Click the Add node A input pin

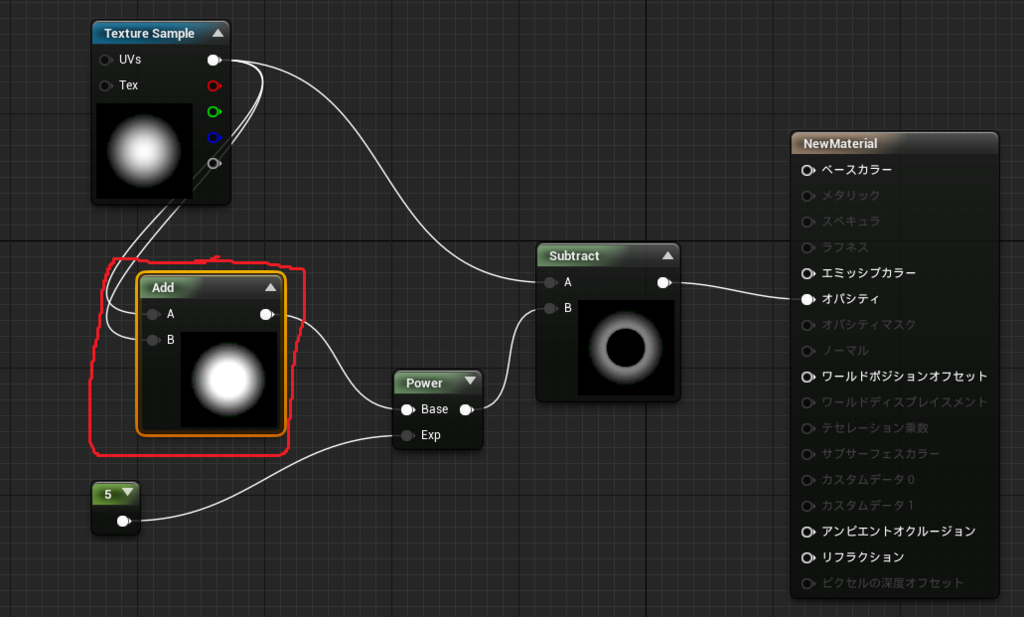click(x=153, y=314)
